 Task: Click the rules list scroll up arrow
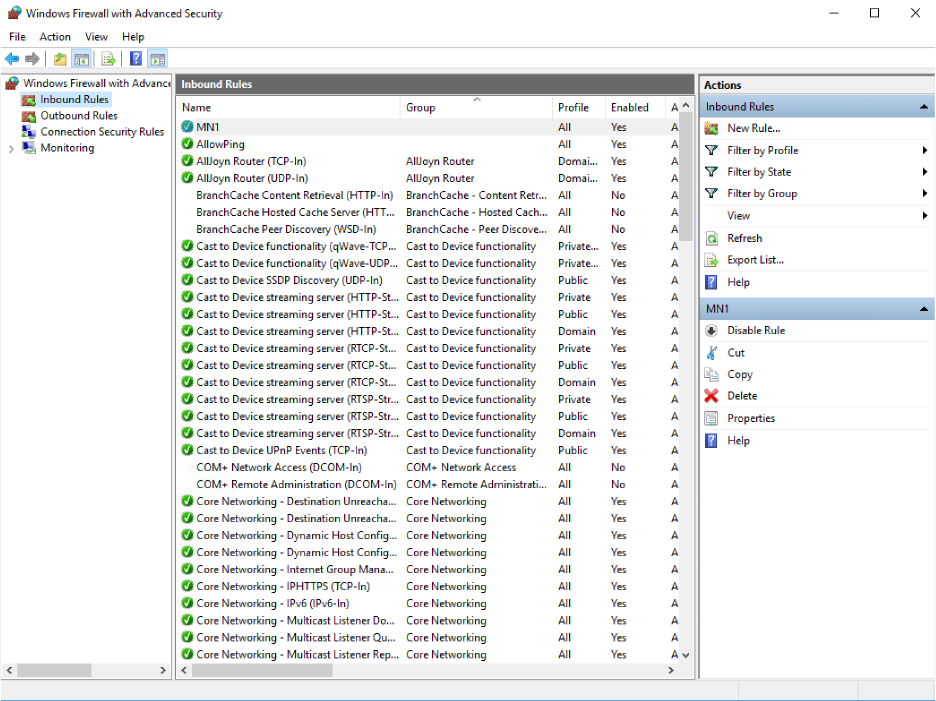686,106
